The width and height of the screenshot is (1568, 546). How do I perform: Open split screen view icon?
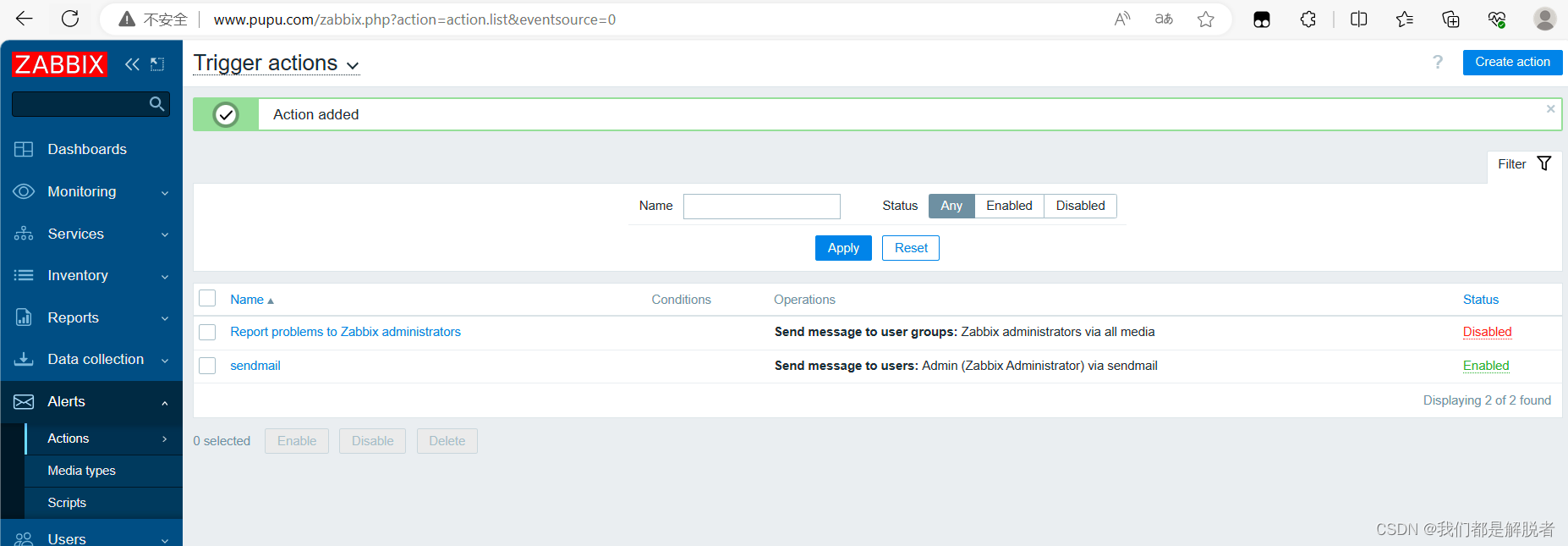click(1359, 19)
